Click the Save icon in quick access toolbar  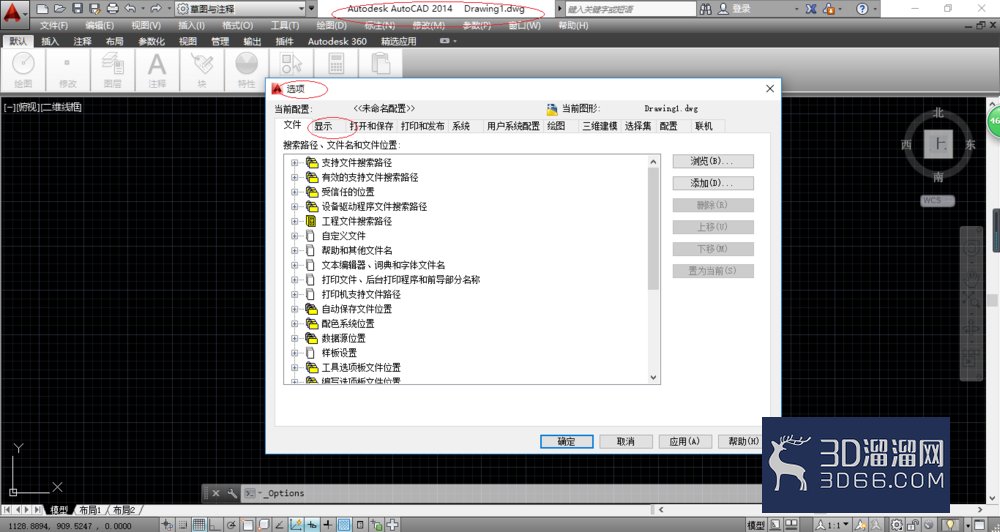point(77,9)
